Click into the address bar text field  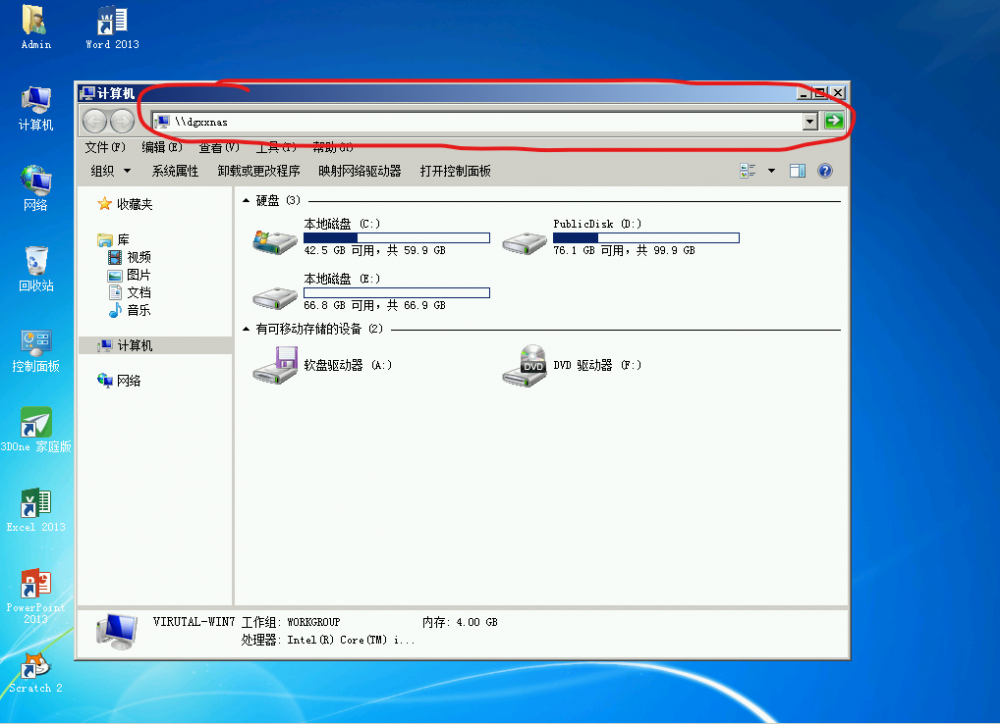[480, 121]
